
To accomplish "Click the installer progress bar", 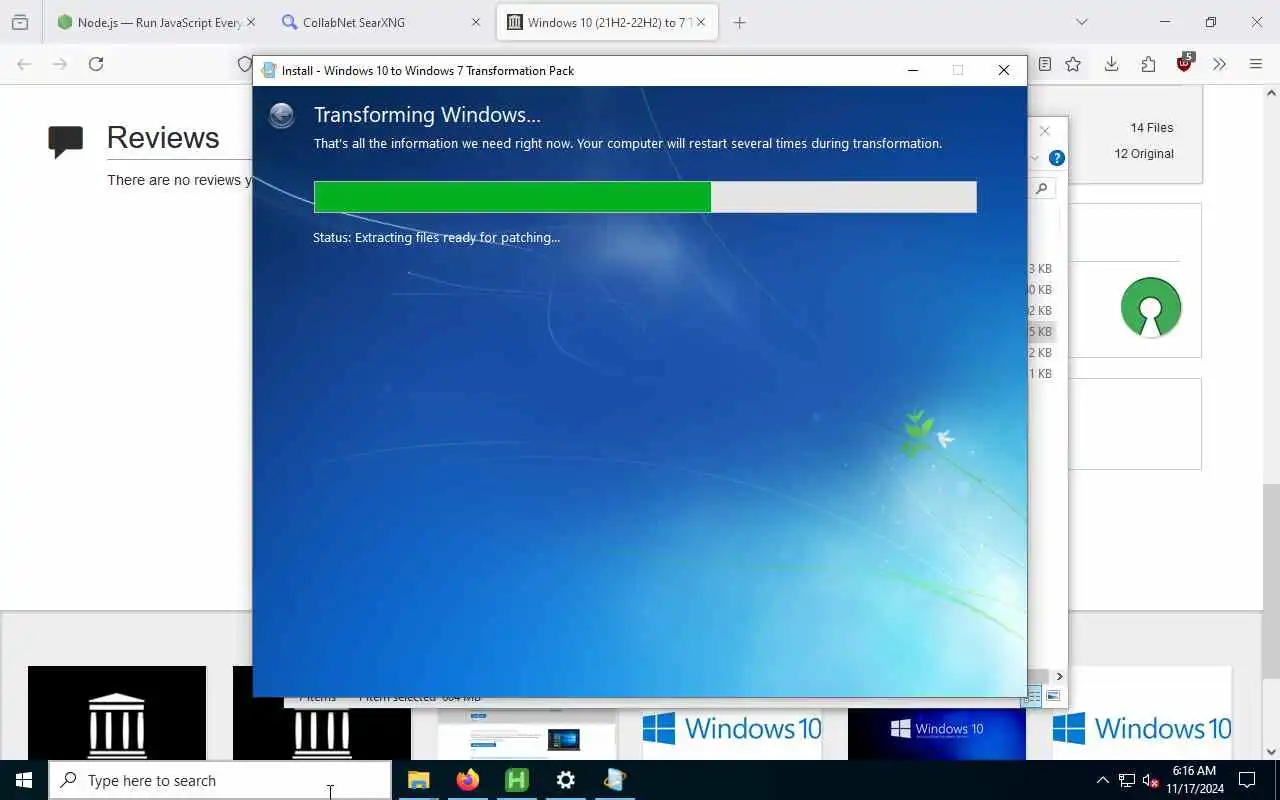I will tap(645, 197).
